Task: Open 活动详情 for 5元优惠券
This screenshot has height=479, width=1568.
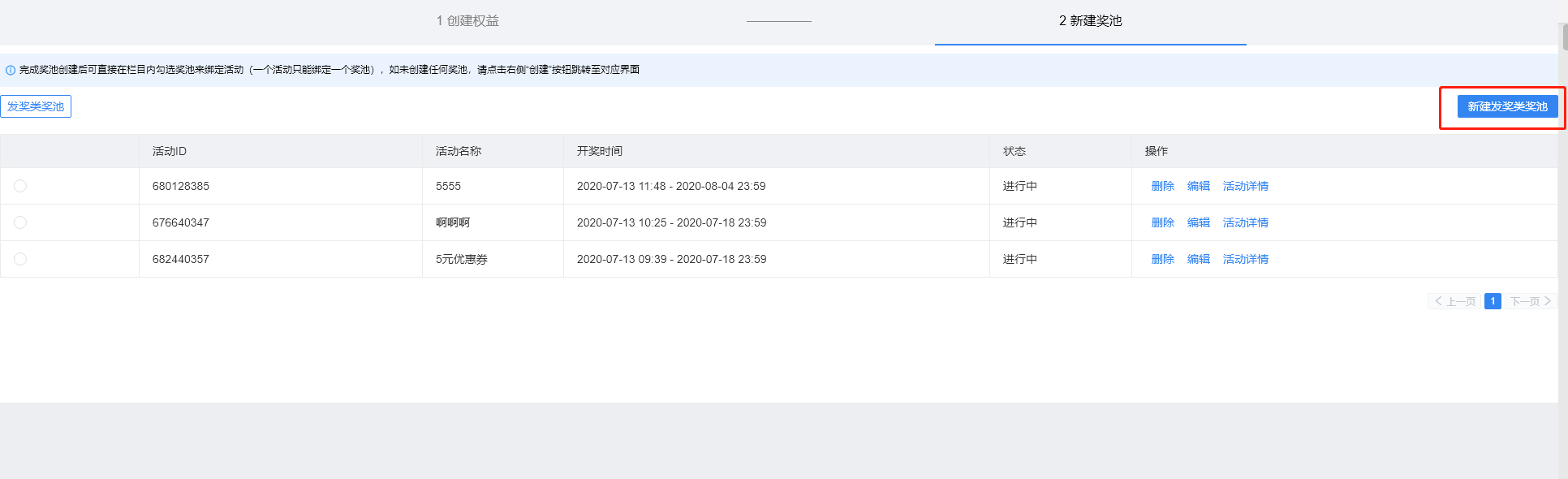Action: pos(1245,259)
